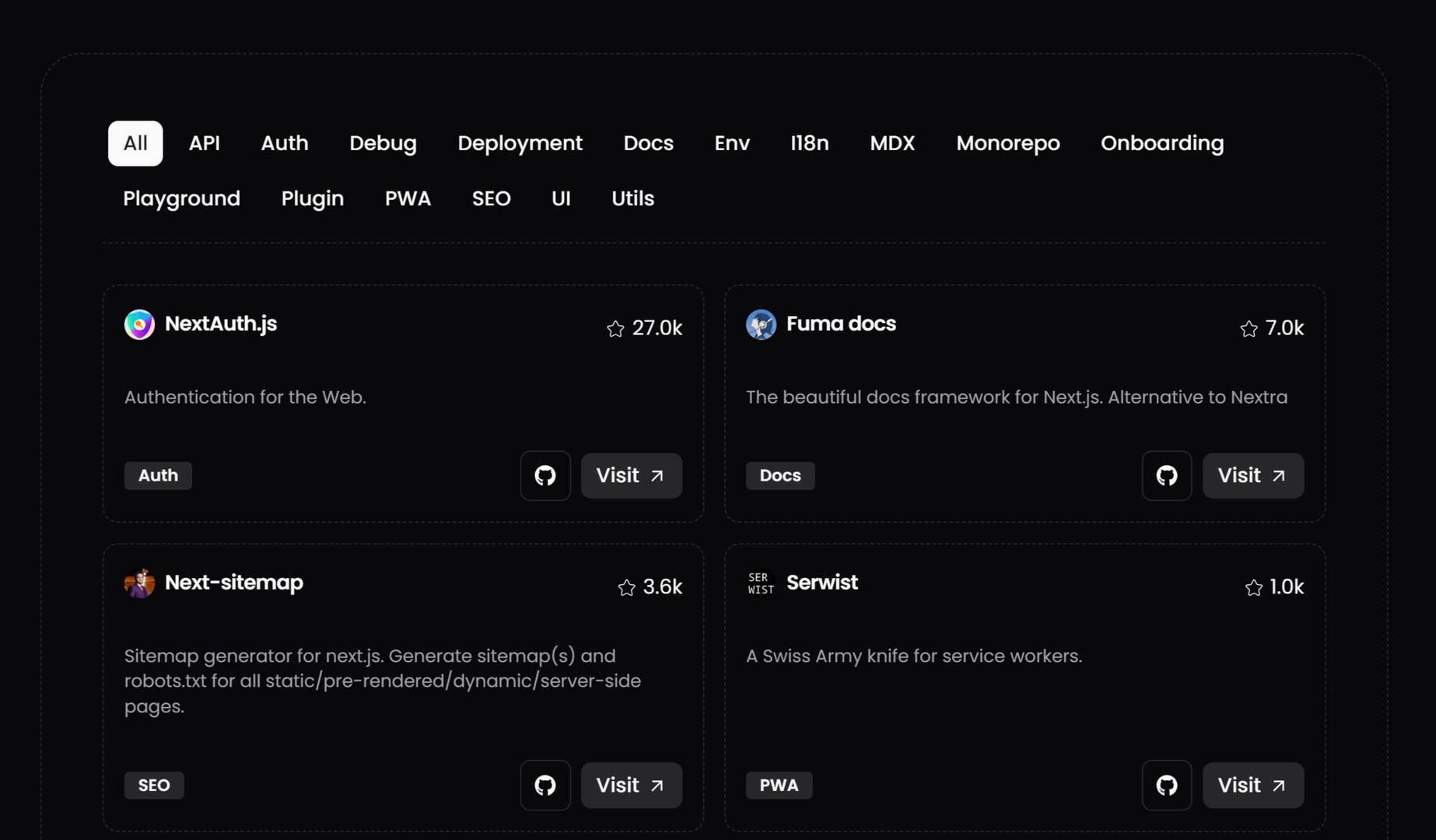Viewport: 1436px width, 840px height.
Task: Click the star icon on NextAuth.js card
Action: [615, 329]
